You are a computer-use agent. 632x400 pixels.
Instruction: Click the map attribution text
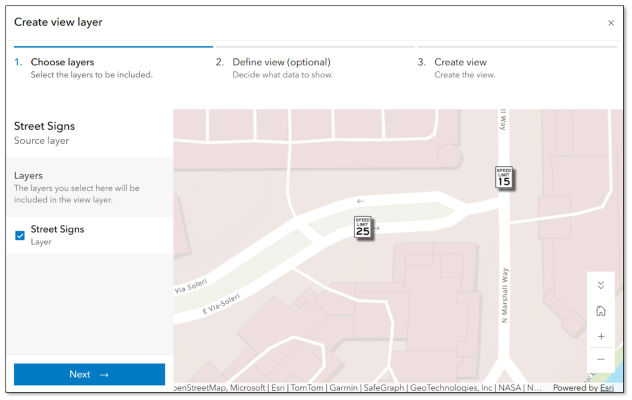pos(357,388)
